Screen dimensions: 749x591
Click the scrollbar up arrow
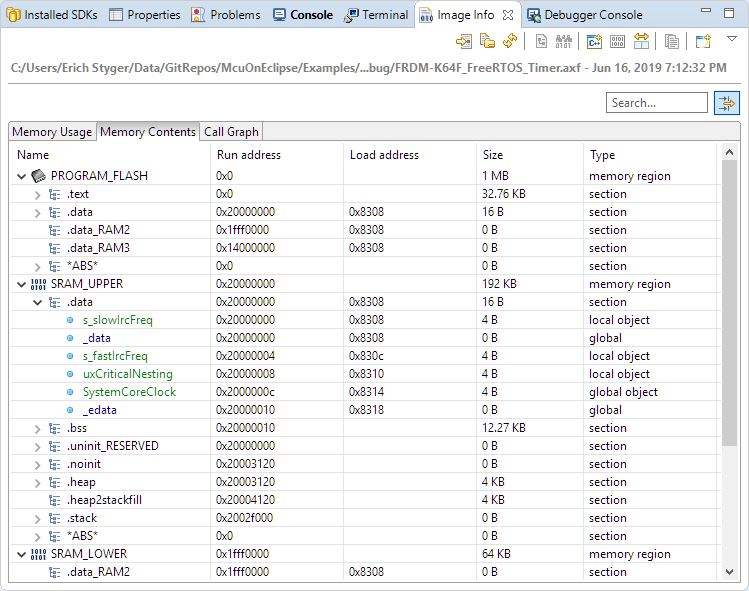[x=729, y=152]
